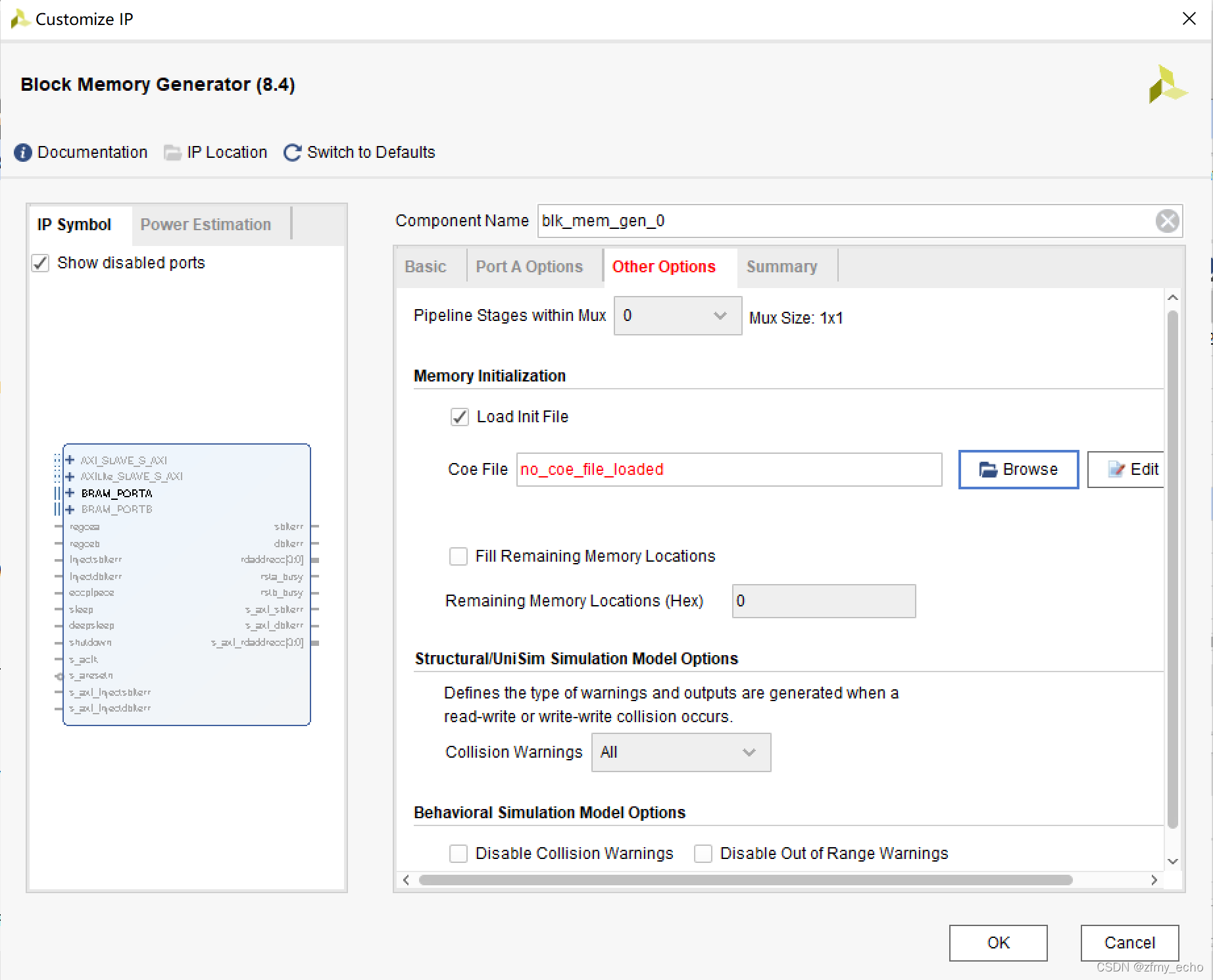This screenshot has height=980, width=1213.
Task: Expand BRAM_PORTA plus icon
Action: (x=70, y=493)
